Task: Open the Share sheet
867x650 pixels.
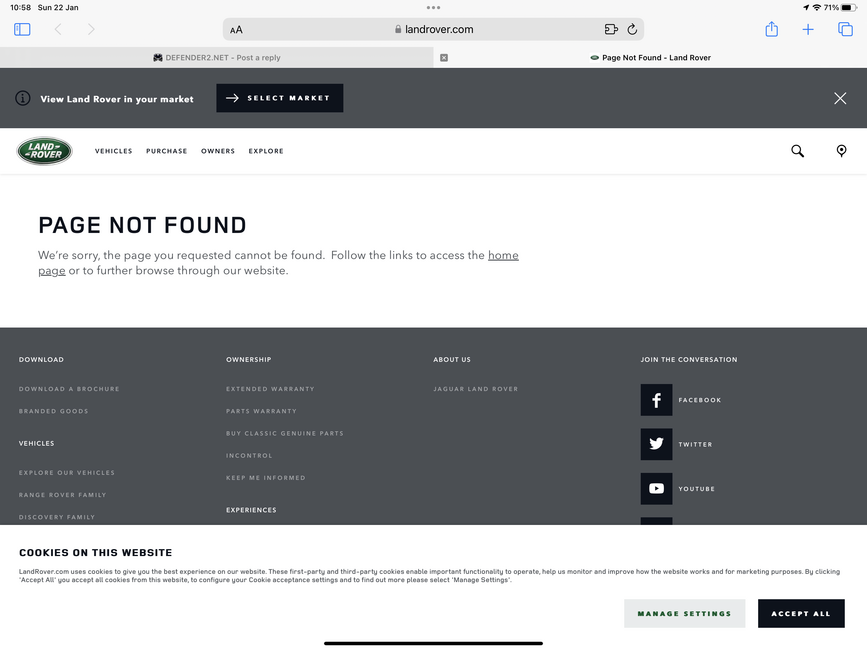Action: click(771, 29)
